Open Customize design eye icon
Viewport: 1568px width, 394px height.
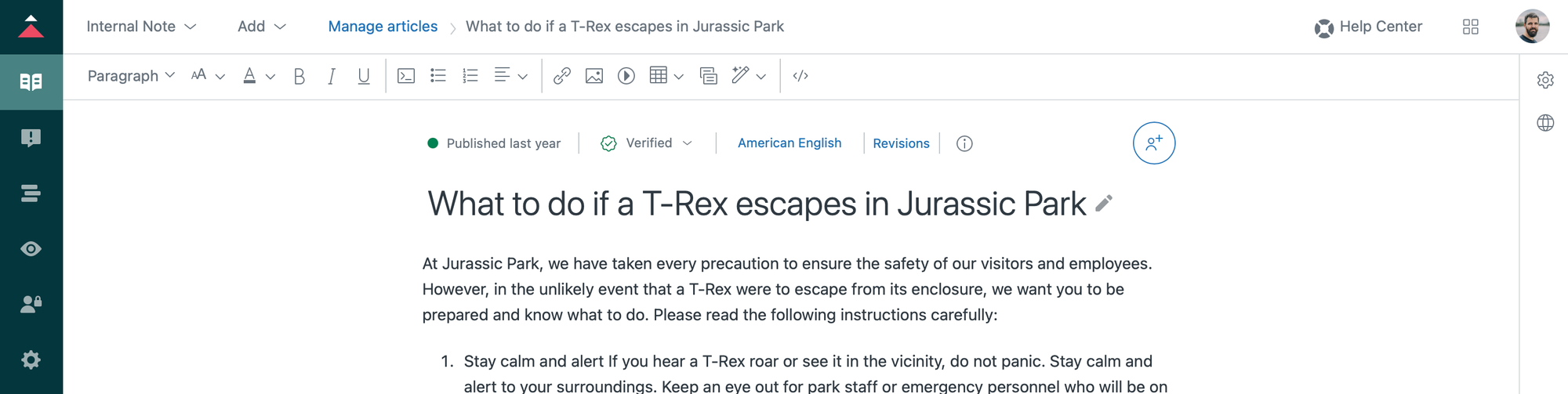point(31,249)
